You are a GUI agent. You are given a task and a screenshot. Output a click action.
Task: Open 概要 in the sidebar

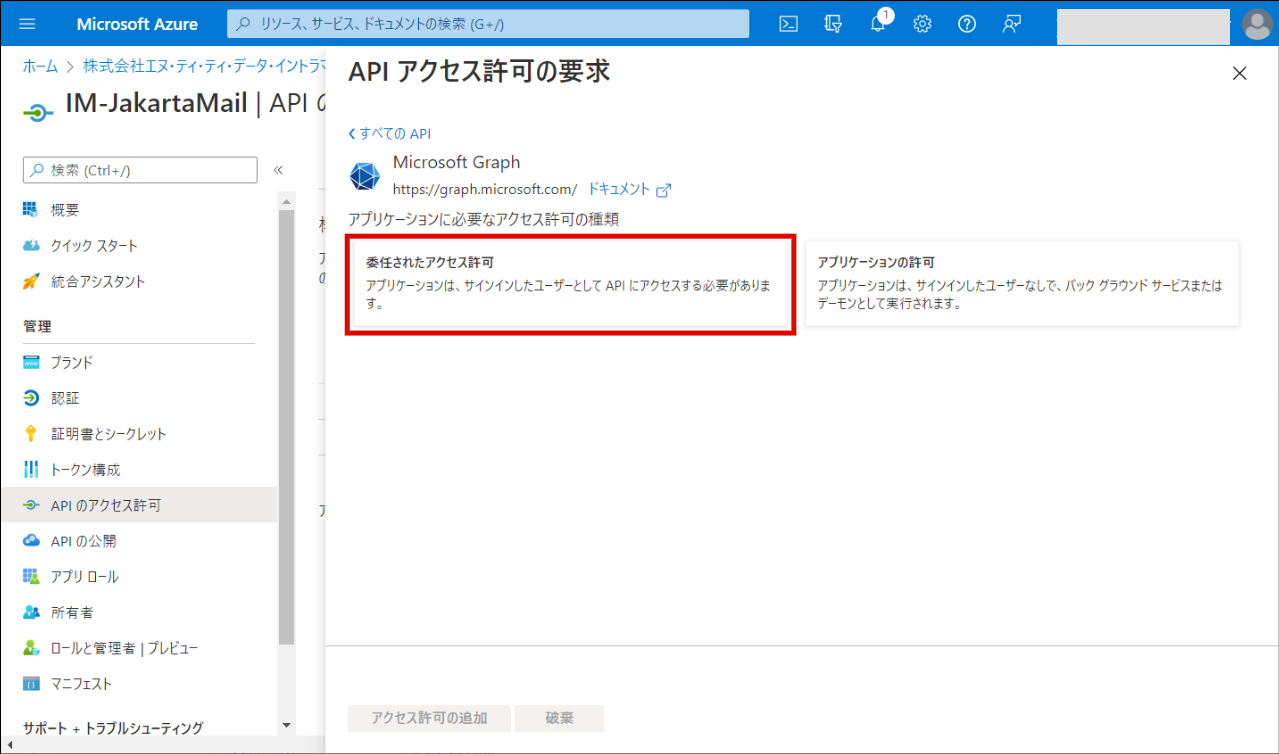click(65, 210)
